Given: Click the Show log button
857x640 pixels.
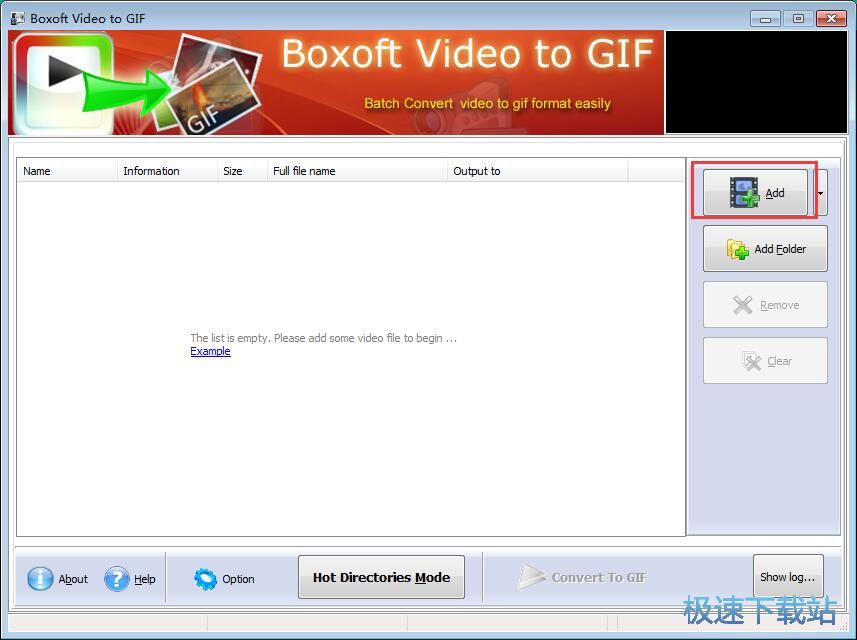Looking at the screenshot, I should 788,577.
